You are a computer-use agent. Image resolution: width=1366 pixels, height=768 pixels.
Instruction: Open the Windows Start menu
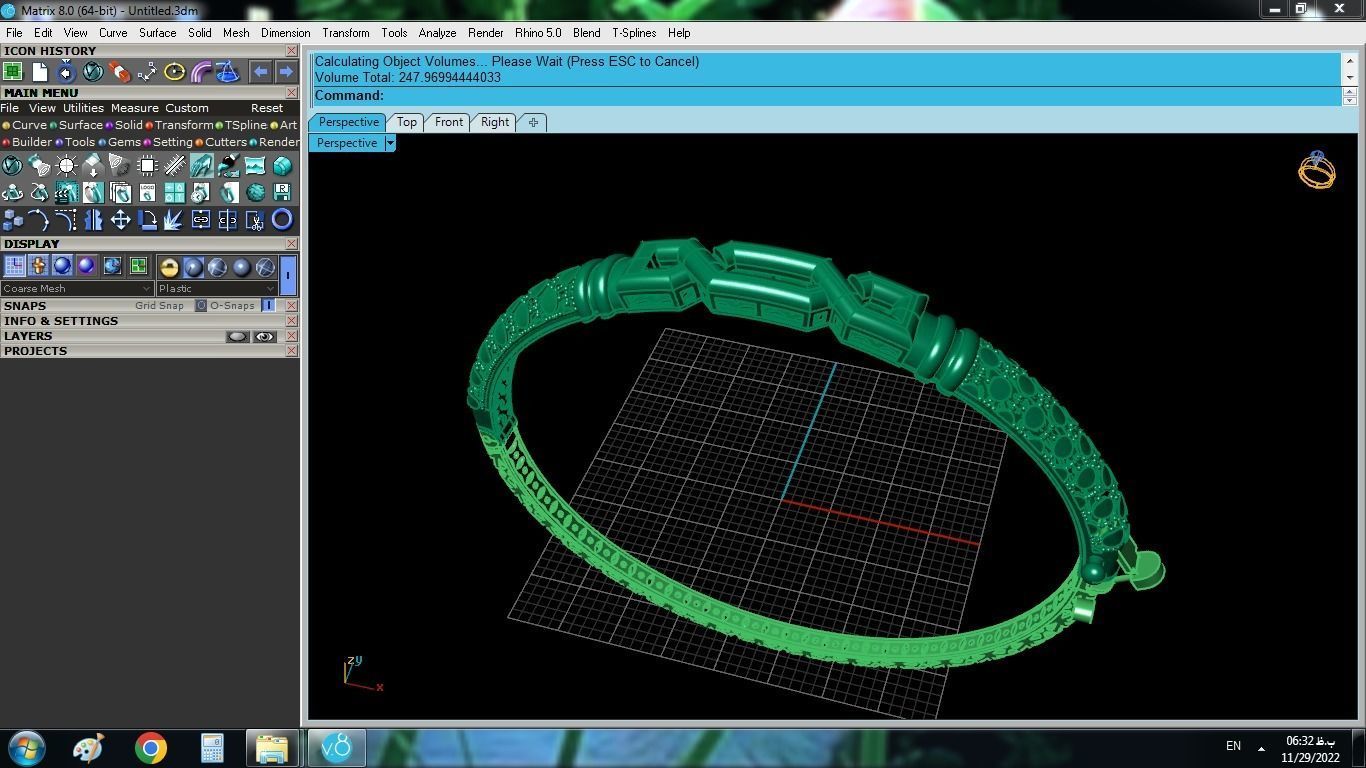point(26,748)
